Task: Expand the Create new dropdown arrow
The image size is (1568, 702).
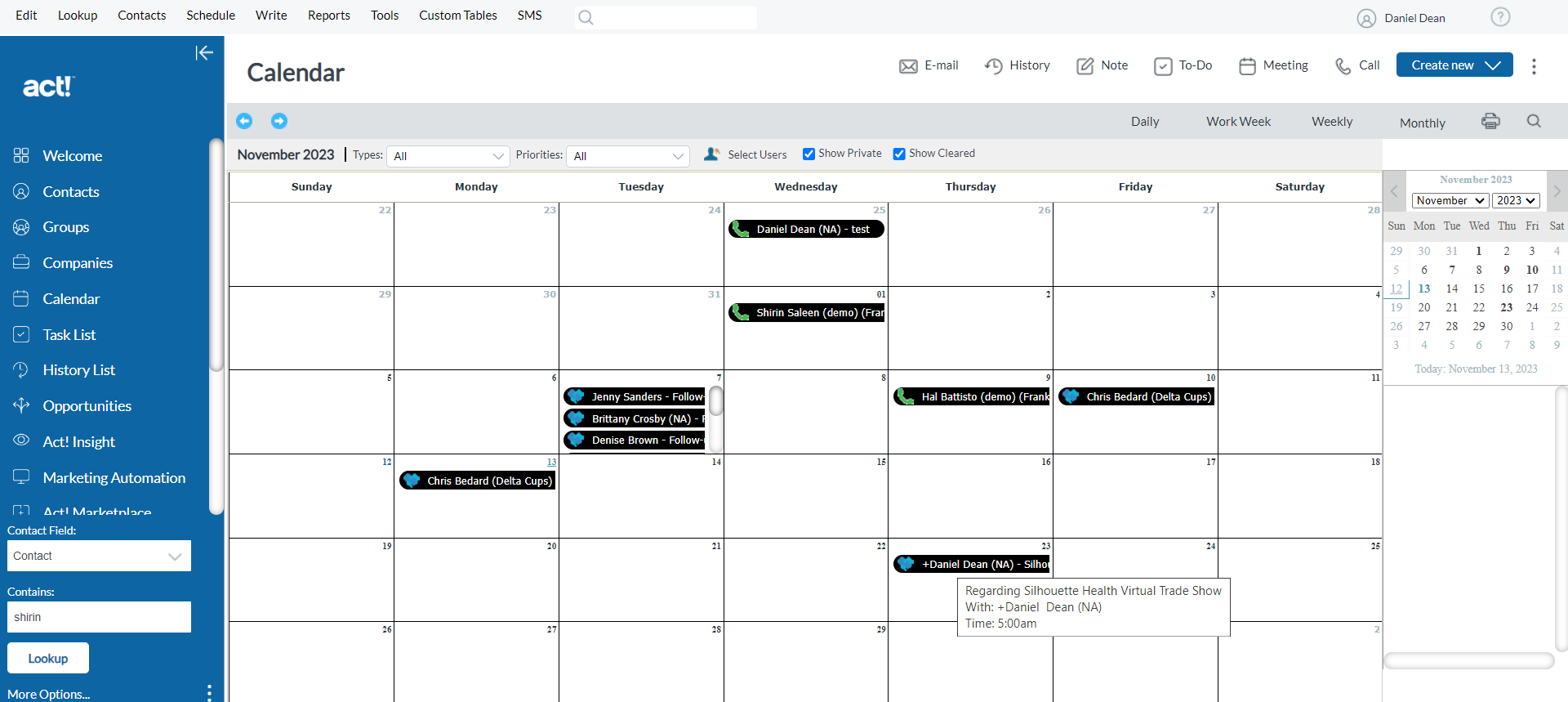Action: coord(1493,65)
